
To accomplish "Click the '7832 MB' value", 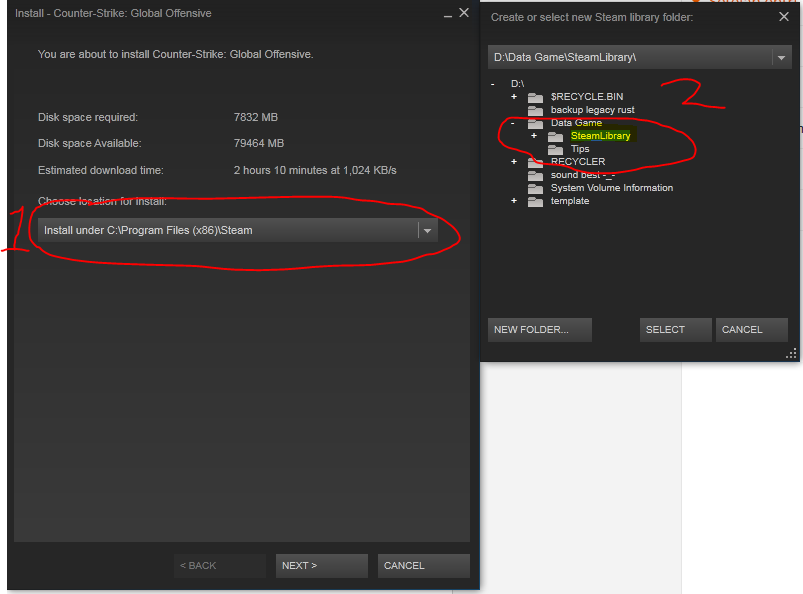I will [256, 117].
